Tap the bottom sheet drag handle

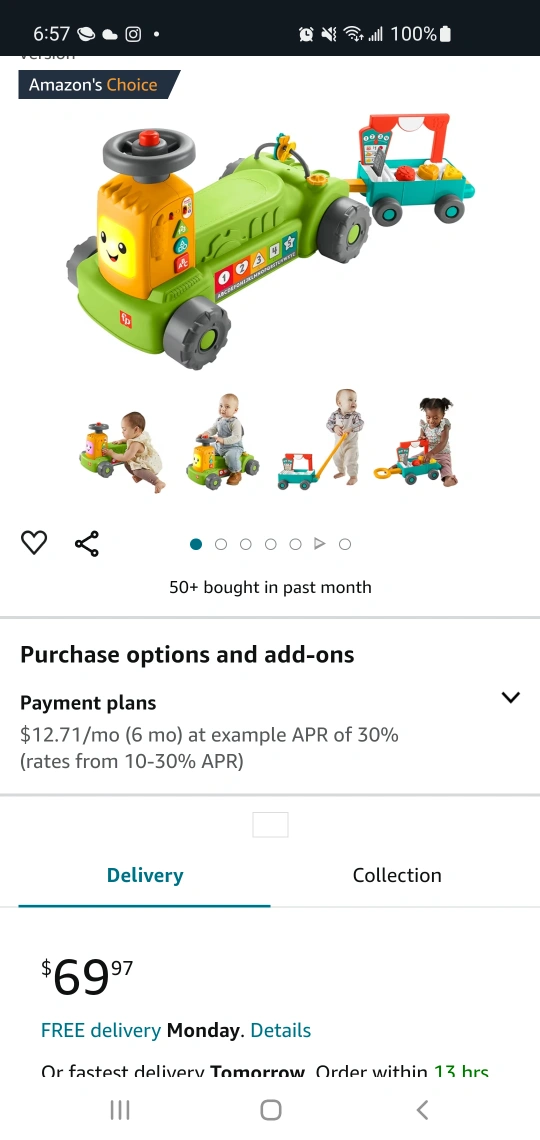coord(270,825)
